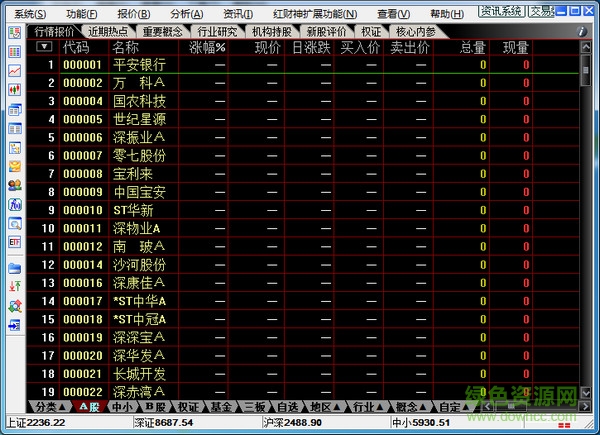
Task: Select the 中小 bottom tab
Action: pyautogui.click(x=122, y=407)
